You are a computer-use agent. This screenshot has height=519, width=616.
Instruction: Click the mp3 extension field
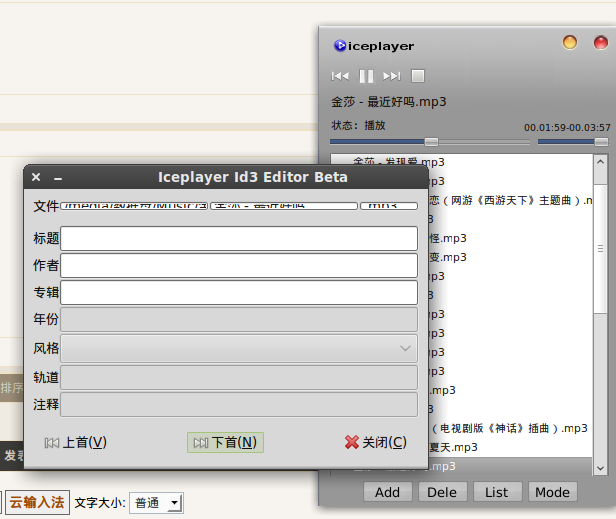(x=389, y=206)
